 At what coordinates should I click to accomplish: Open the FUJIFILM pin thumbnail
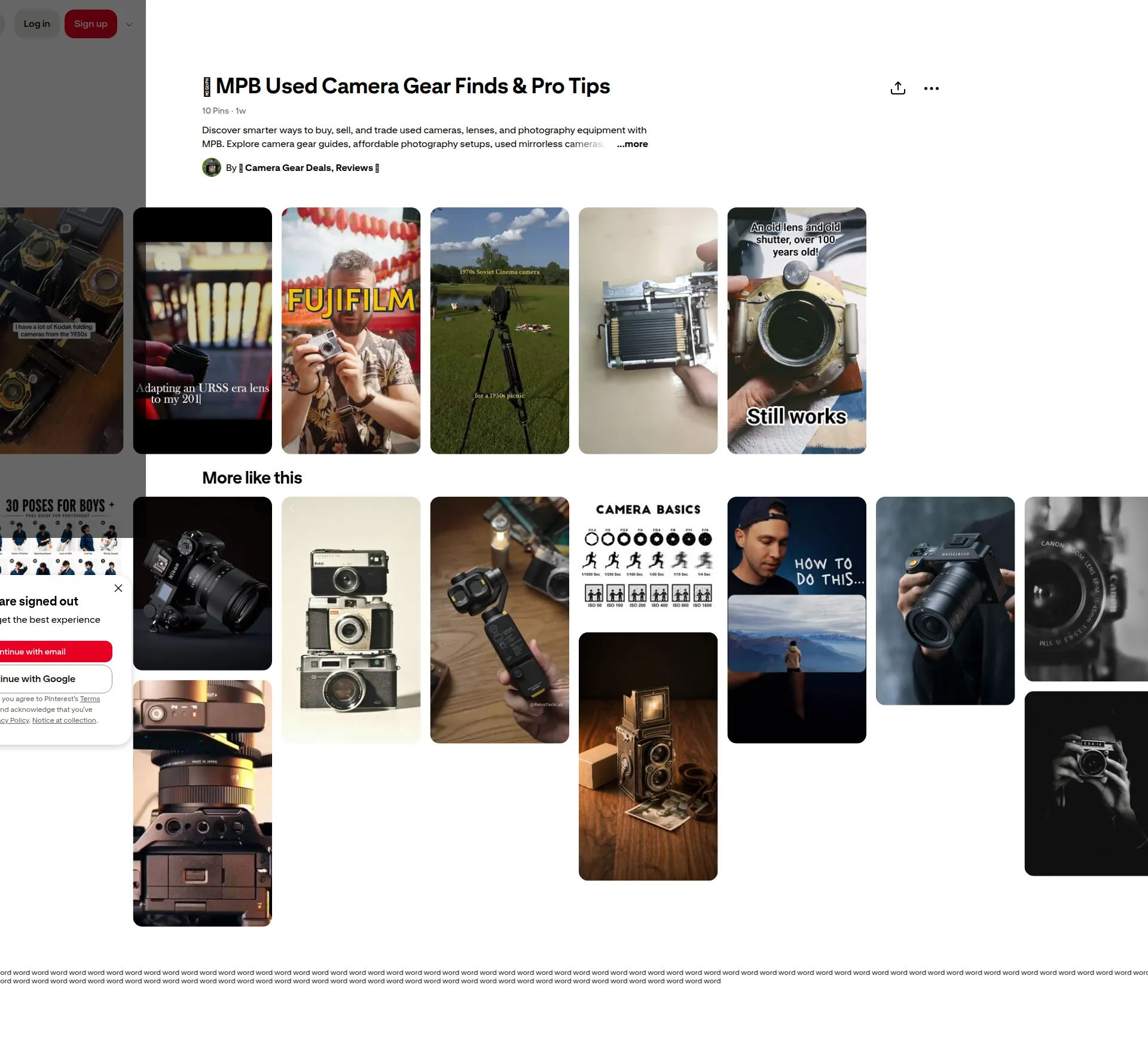point(351,331)
